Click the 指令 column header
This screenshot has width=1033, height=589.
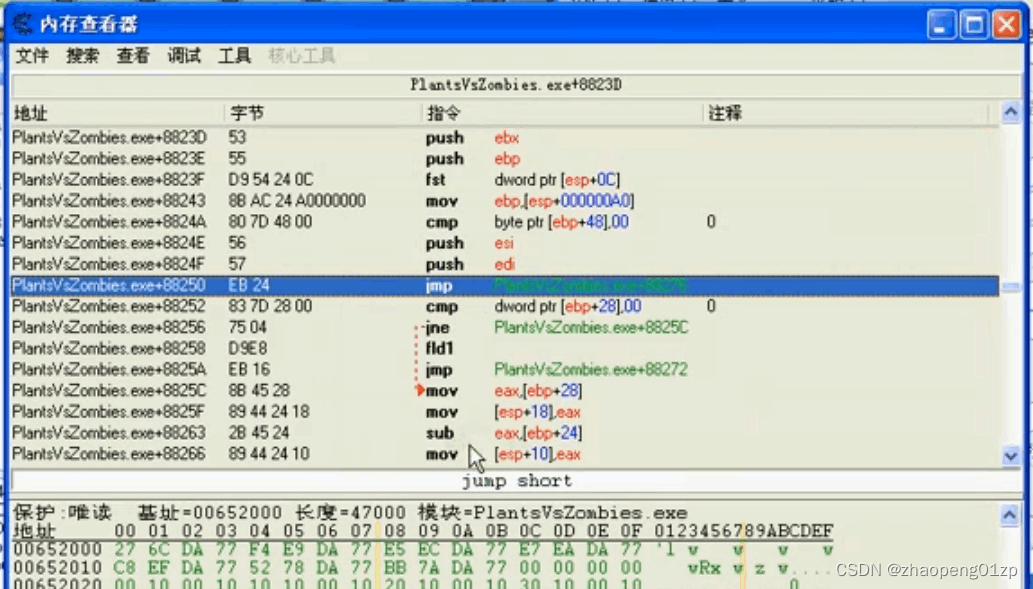[x=563, y=113]
